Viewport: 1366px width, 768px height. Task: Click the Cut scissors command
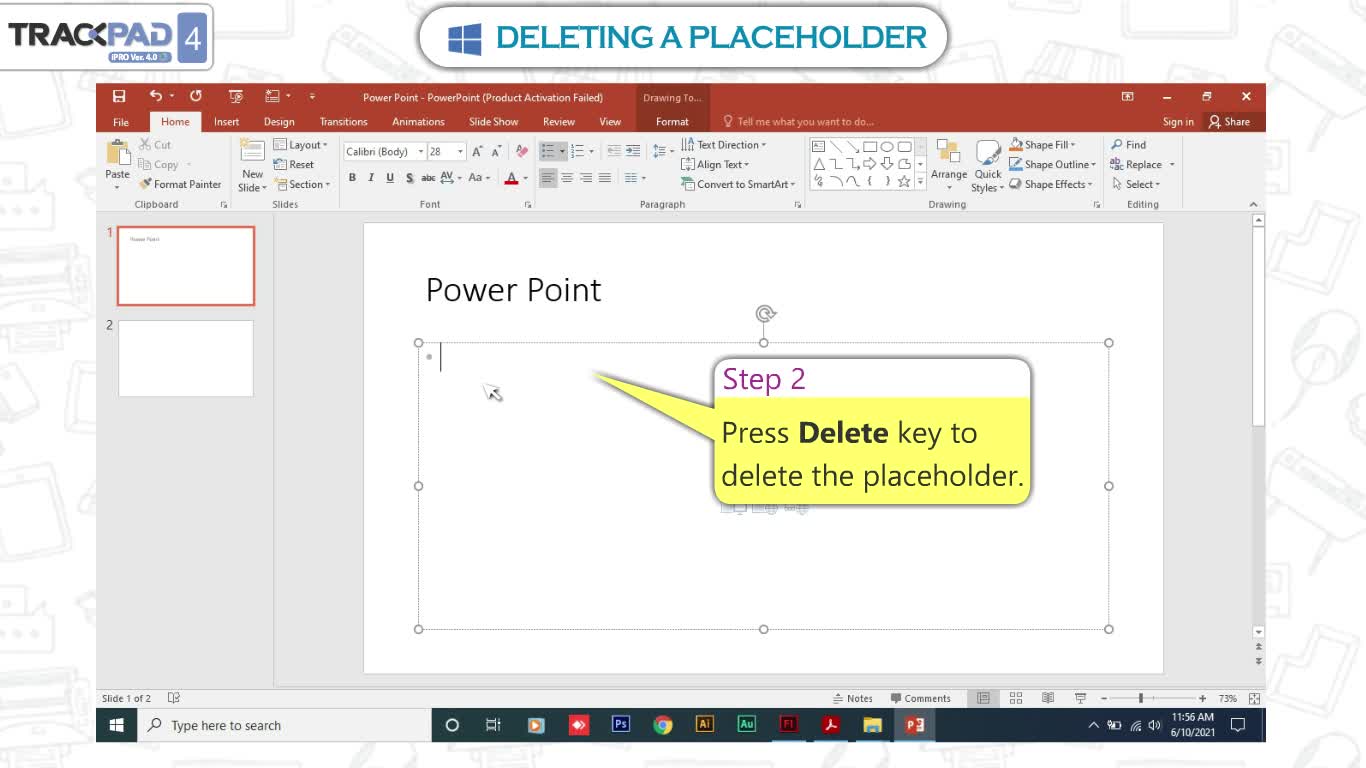(x=155, y=145)
